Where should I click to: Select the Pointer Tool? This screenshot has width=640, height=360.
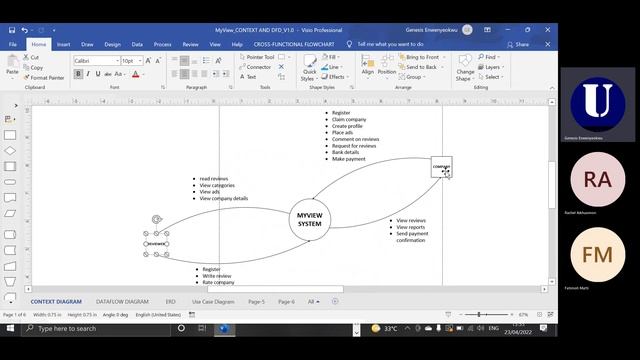(257, 57)
